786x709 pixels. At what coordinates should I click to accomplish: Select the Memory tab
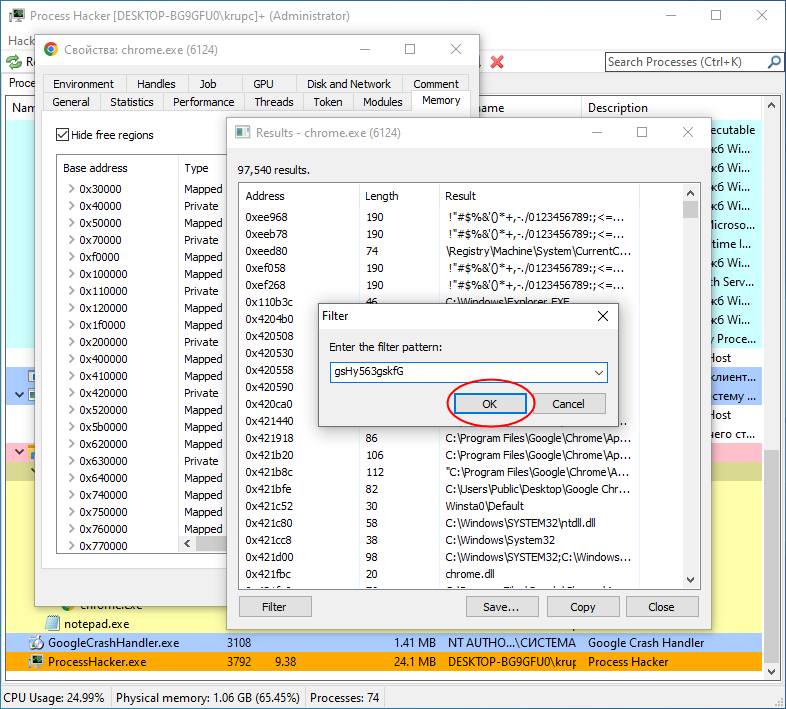pyautogui.click(x=441, y=100)
